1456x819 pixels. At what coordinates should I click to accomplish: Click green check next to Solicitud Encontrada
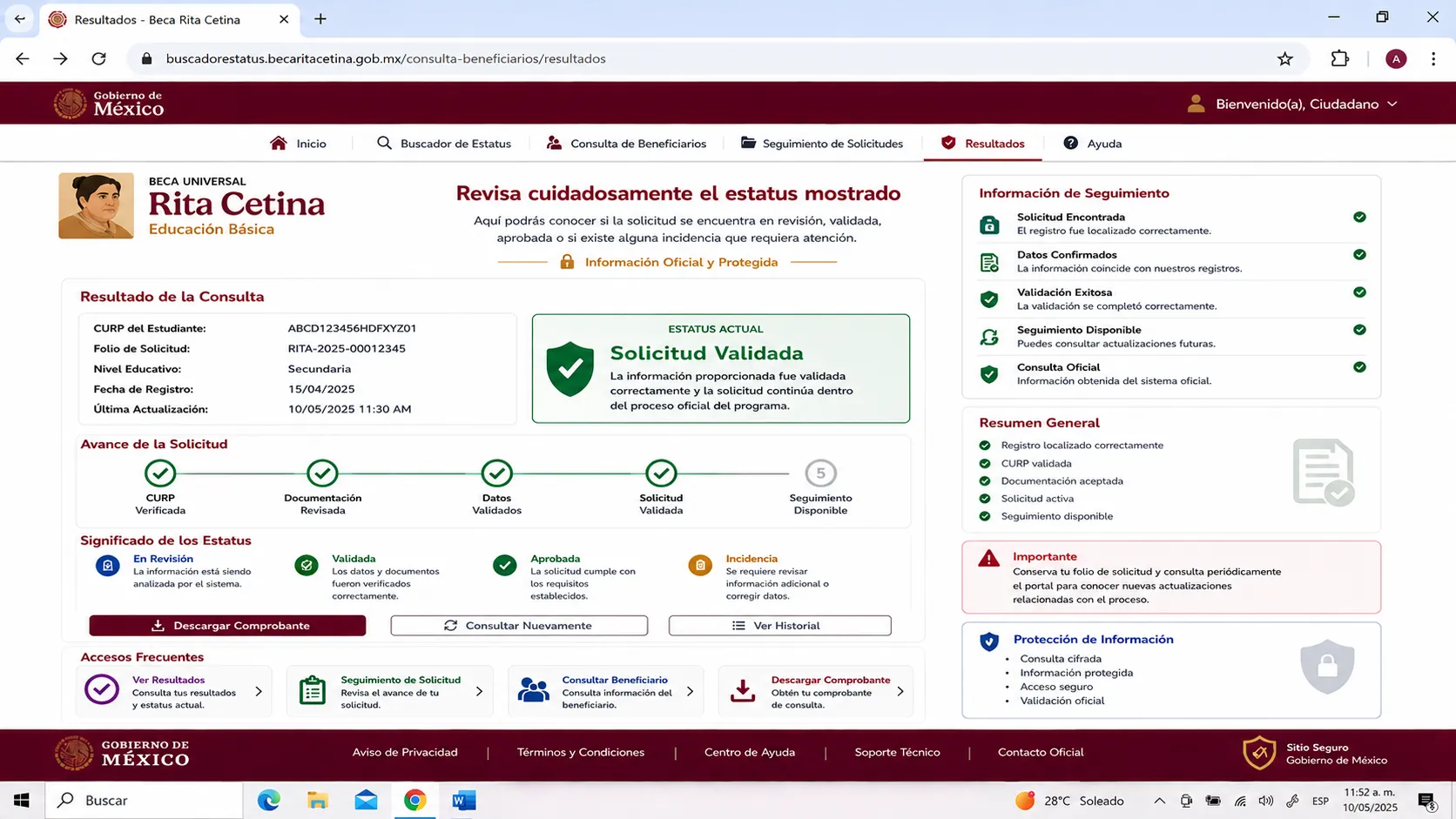pyautogui.click(x=1359, y=218)
